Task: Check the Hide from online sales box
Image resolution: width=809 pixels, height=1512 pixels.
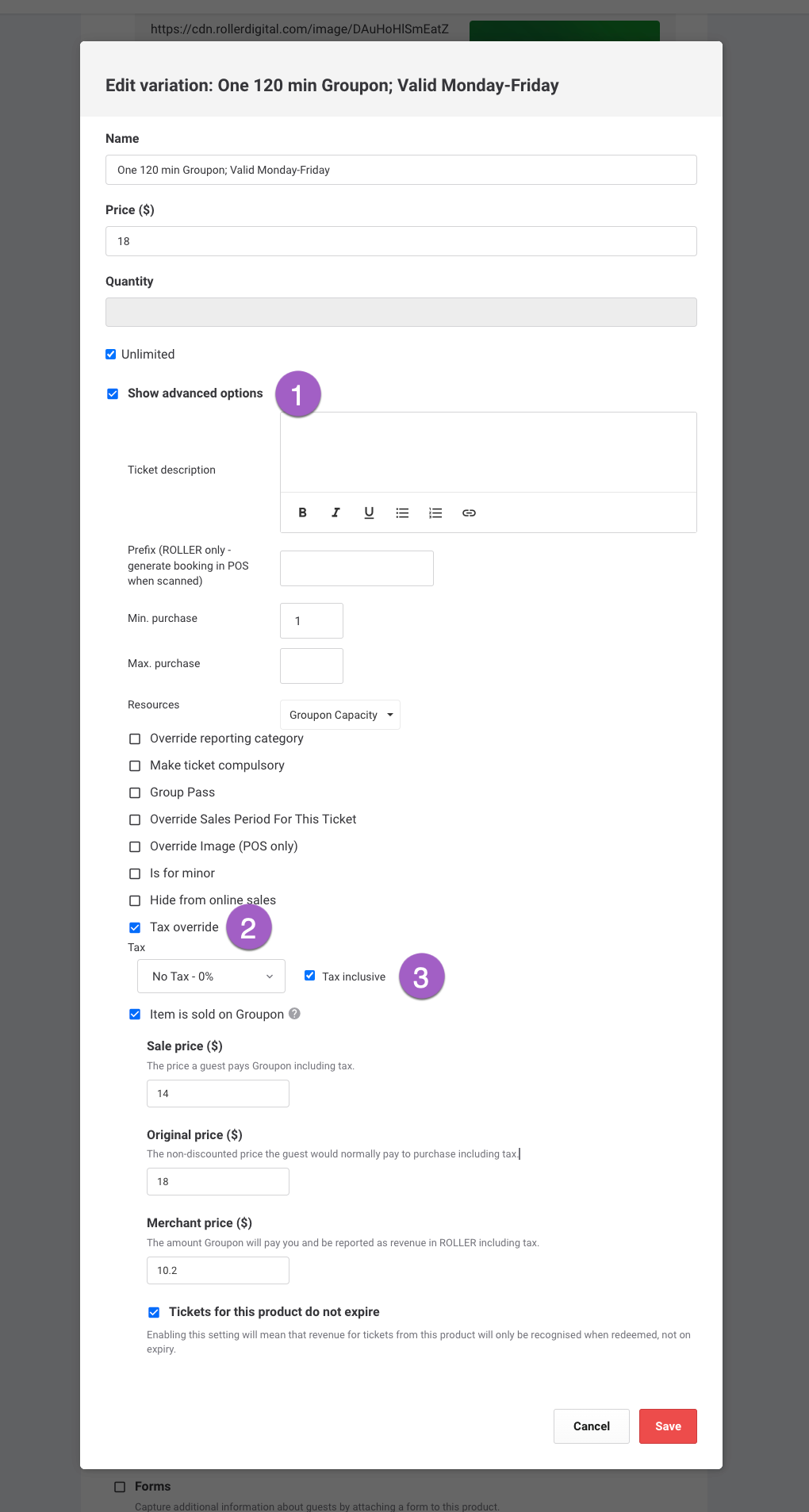Action: point(135,900)
